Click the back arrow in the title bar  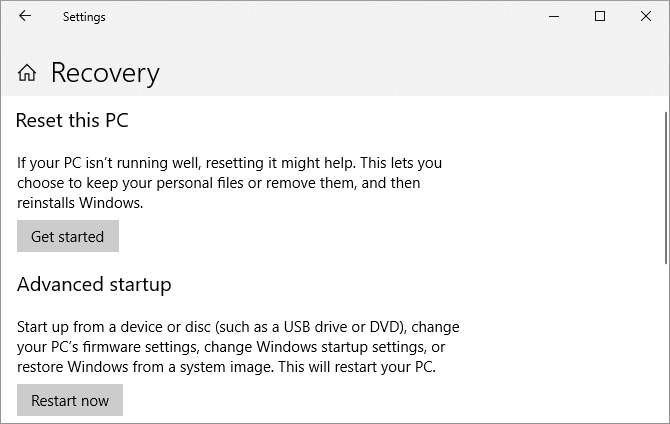tap(24, 16)
